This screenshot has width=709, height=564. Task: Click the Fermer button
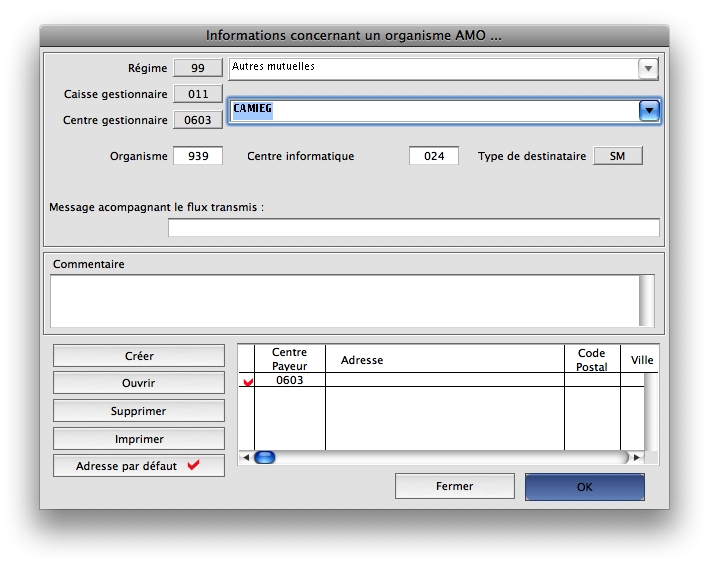coord(454,486)
